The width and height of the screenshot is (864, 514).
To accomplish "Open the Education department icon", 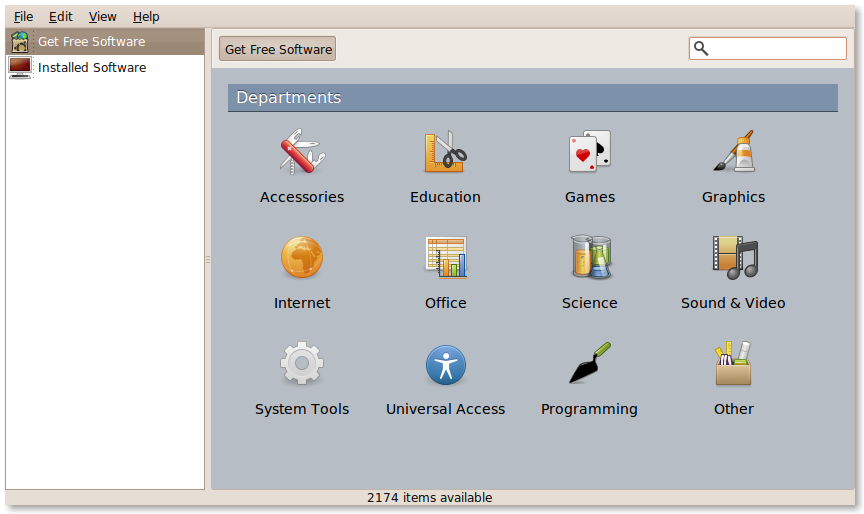I will [x=445, y=152].
